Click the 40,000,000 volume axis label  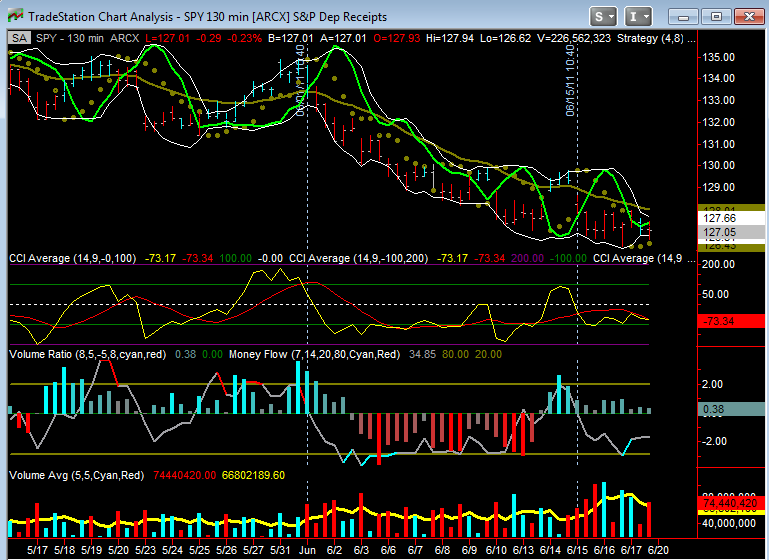[x=729, y=523]
